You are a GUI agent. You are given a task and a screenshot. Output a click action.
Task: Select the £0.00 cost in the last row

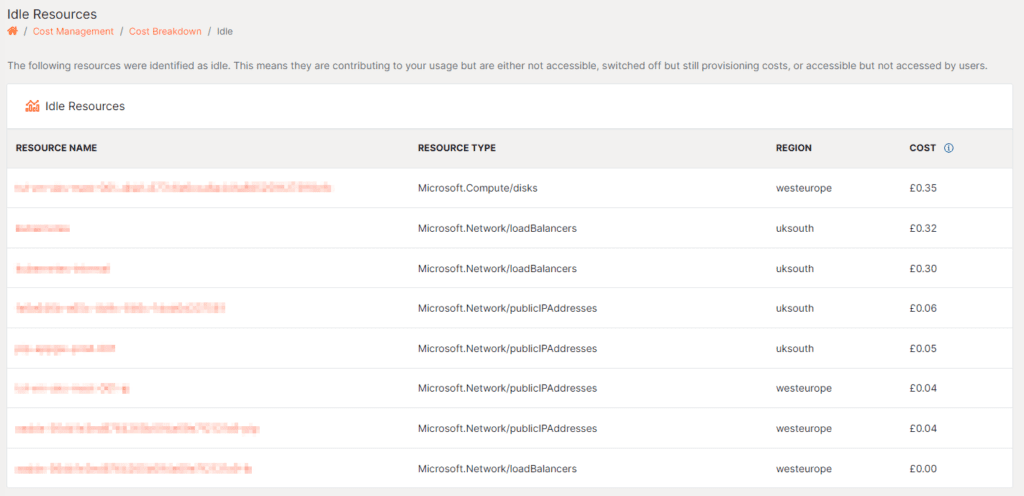click(922, 468)
